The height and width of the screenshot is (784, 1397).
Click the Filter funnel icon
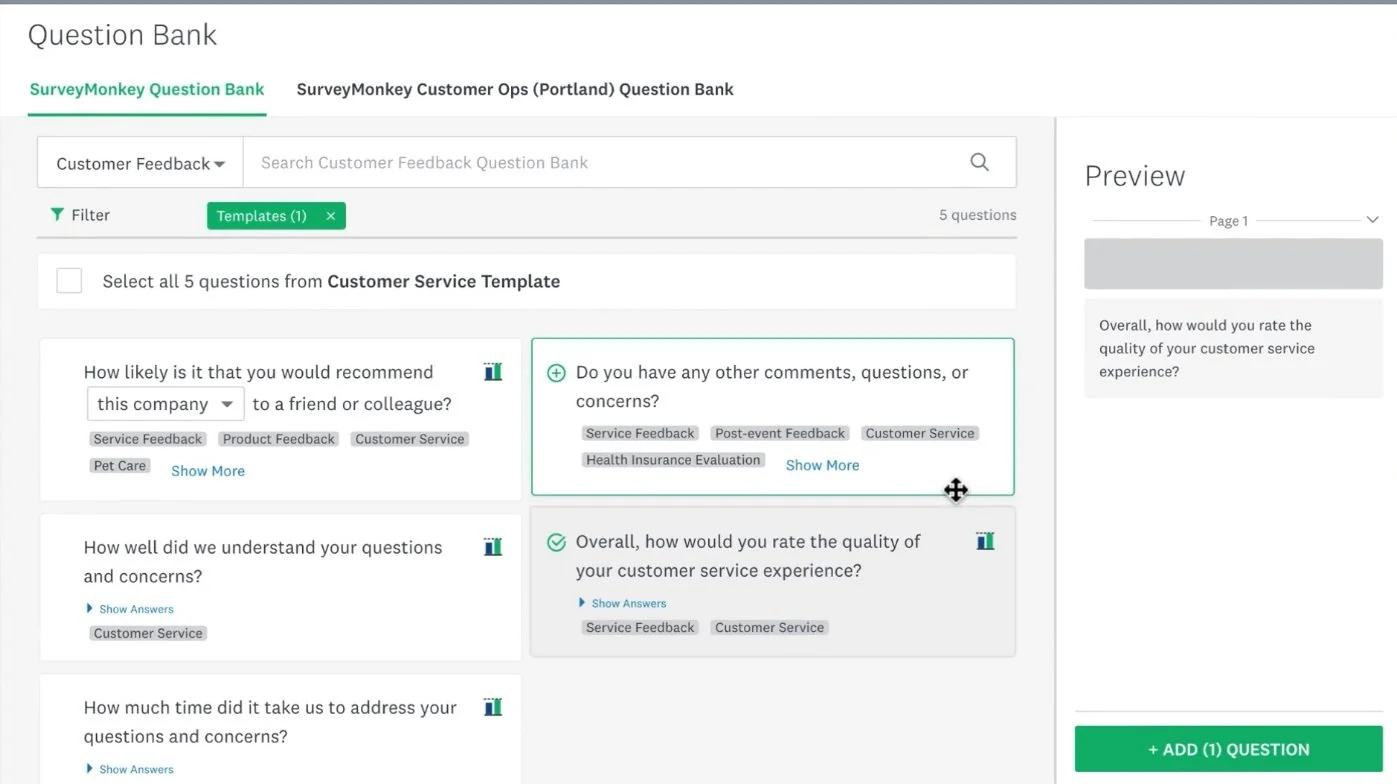(x=57, y=215)
